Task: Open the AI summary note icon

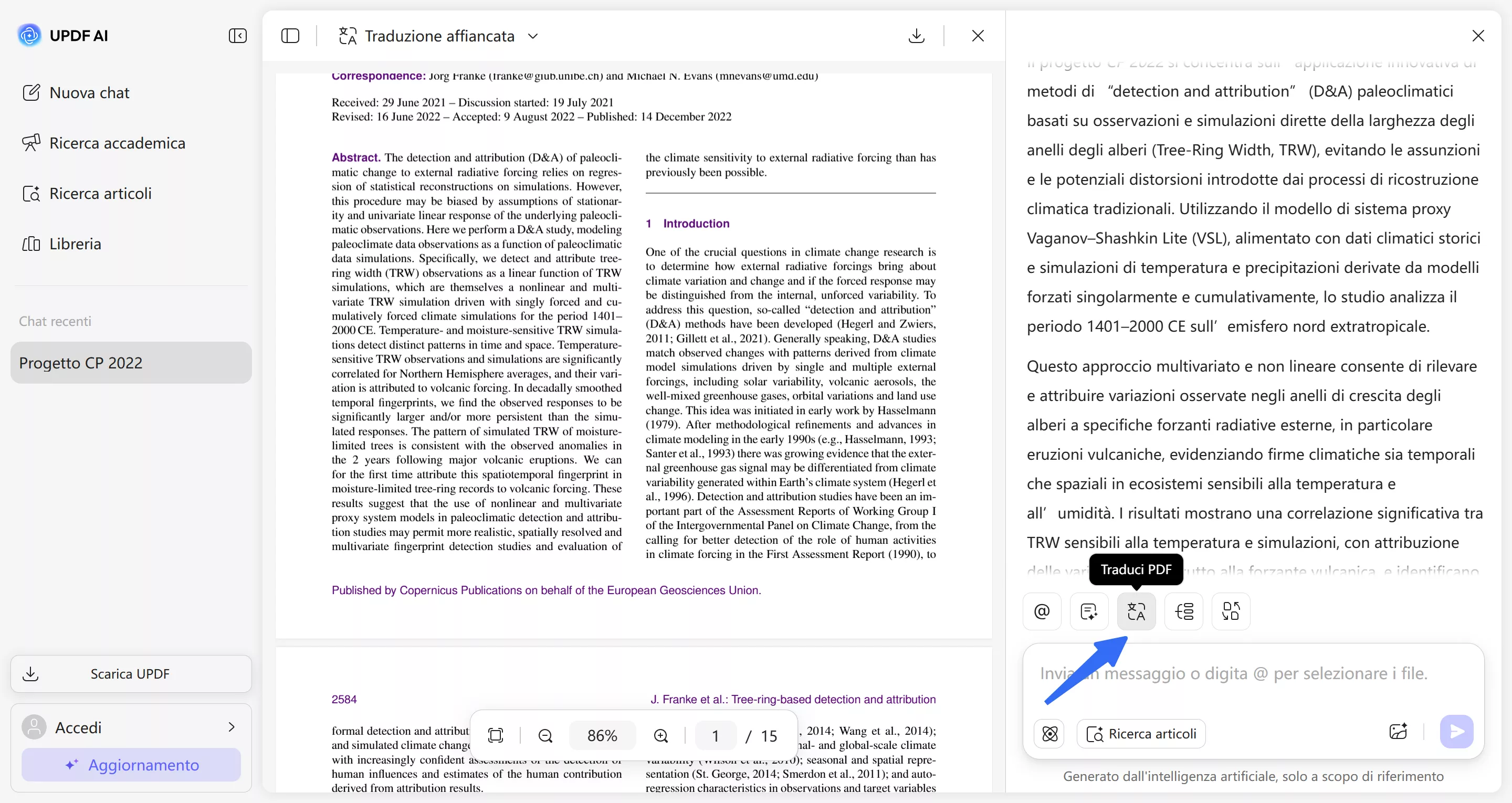Action: [1089, 611]
